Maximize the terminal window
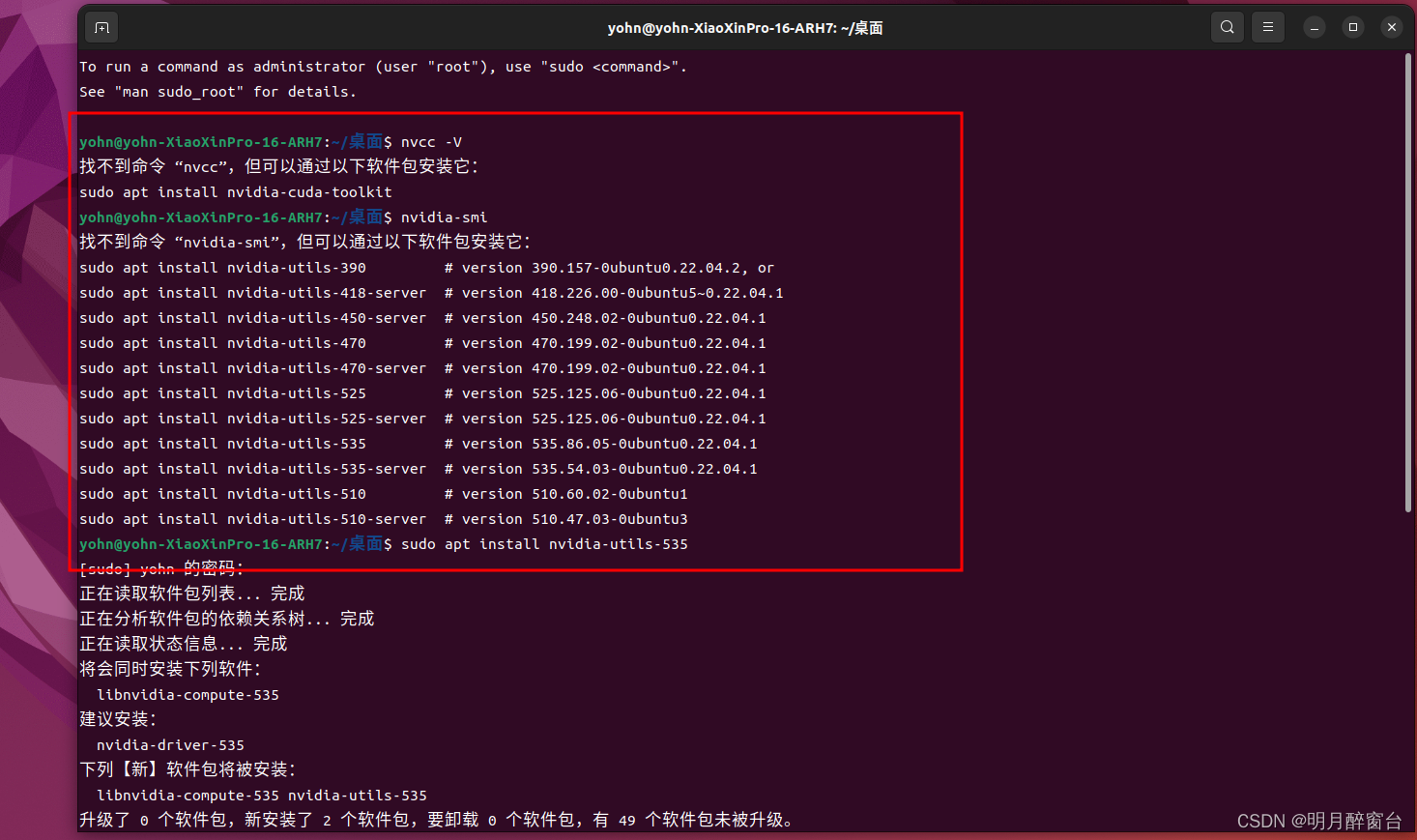The width and height of the screenshot is (1417, 840). (x=1353, y=27)
